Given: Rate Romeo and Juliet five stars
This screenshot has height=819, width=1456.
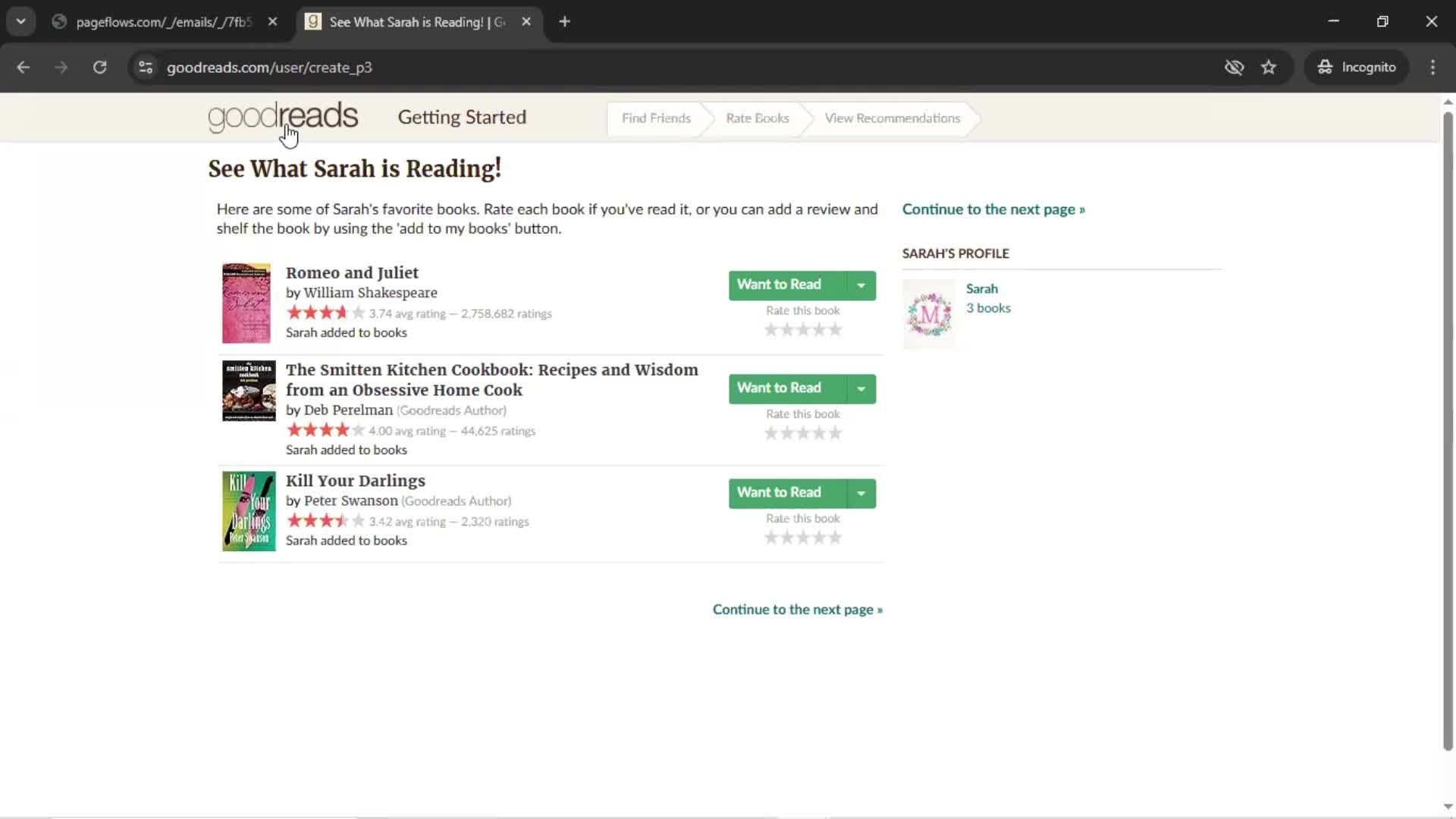Looking at the screenshot, I should pos(835,329).
